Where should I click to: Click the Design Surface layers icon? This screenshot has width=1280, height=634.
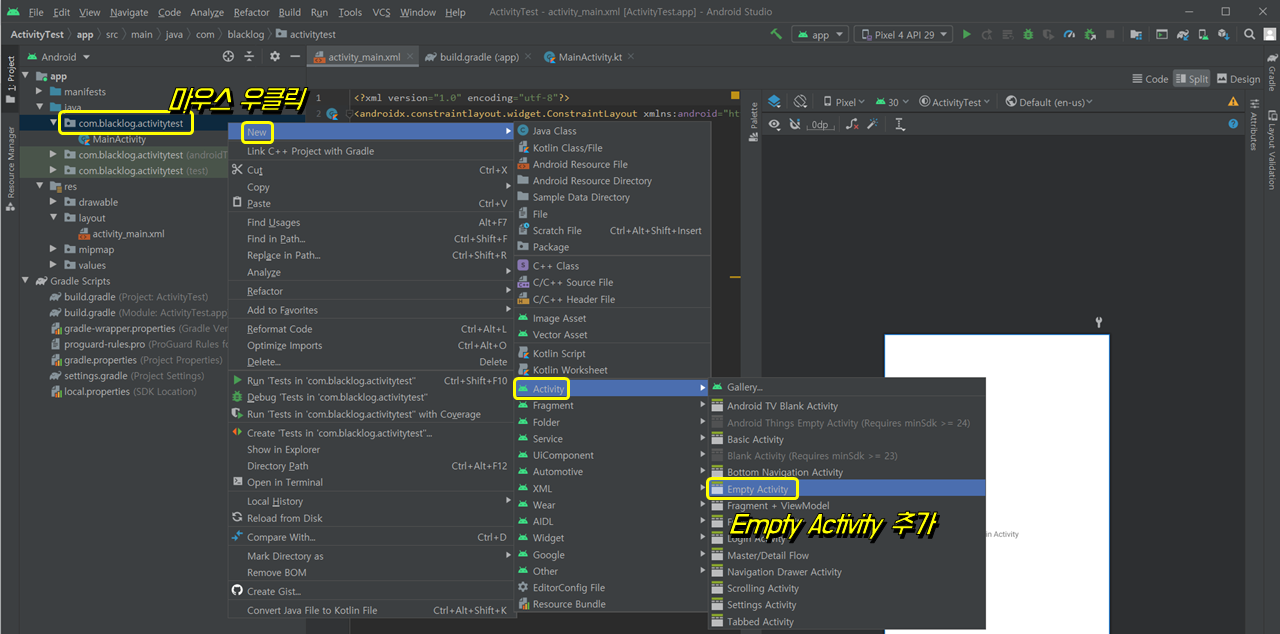coord(774,101)
